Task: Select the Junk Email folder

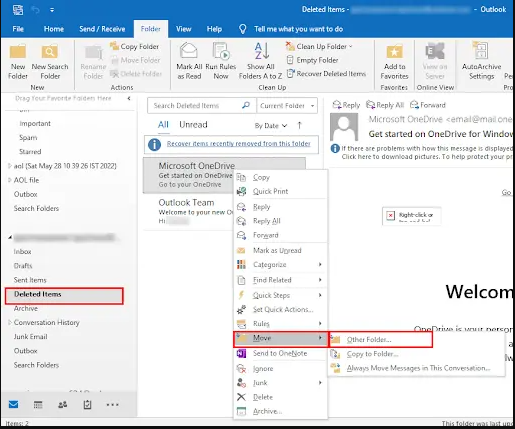Action: (30, 337)
